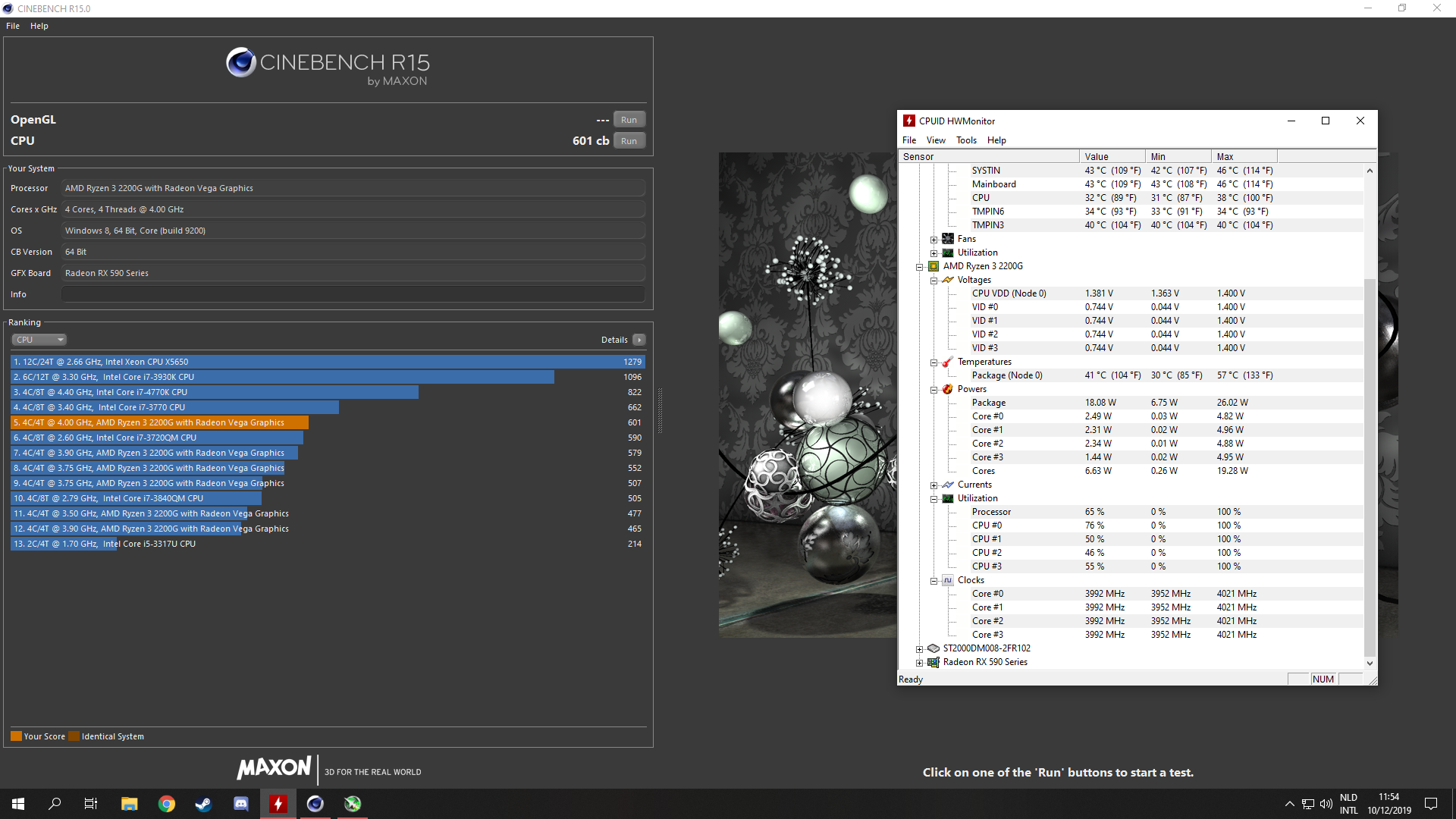Screen dimensions: 1456x819
Task: Click the Max column header
Action: 1244,156
